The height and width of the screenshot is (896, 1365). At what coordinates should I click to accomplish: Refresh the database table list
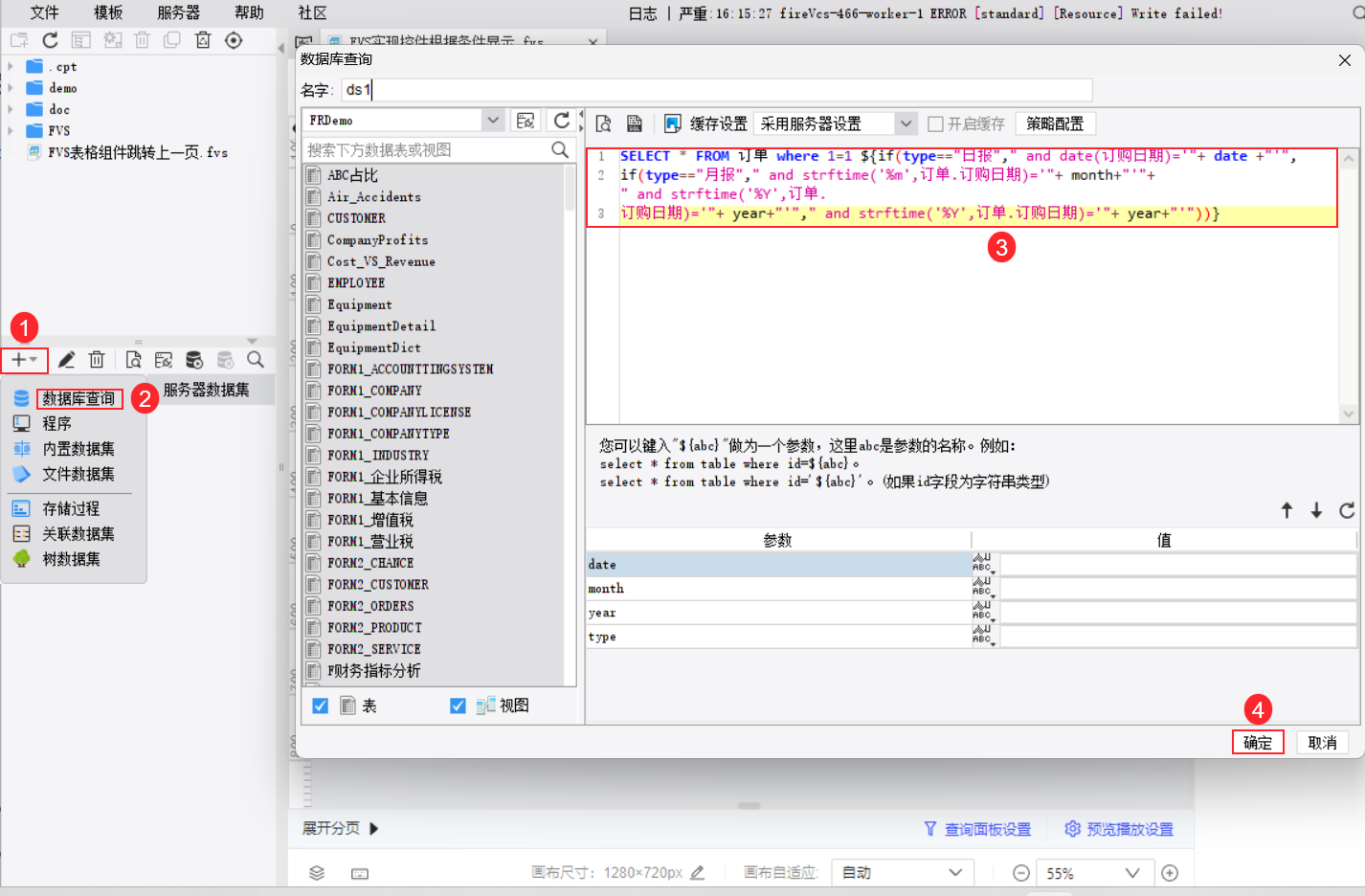point(562,121)
